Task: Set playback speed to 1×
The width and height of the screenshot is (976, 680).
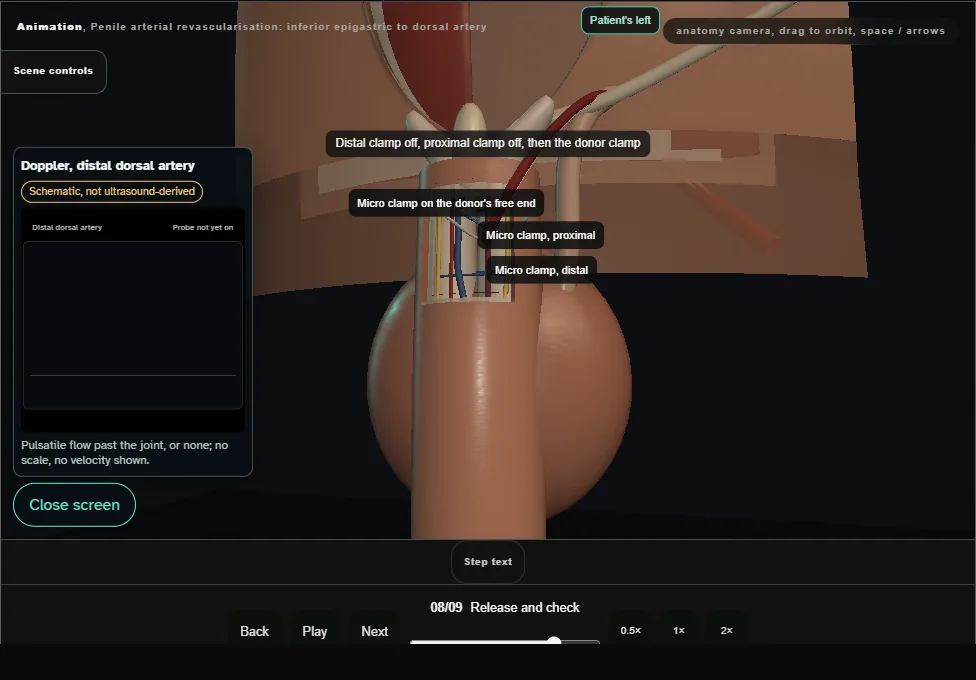Action: (679, 630)
